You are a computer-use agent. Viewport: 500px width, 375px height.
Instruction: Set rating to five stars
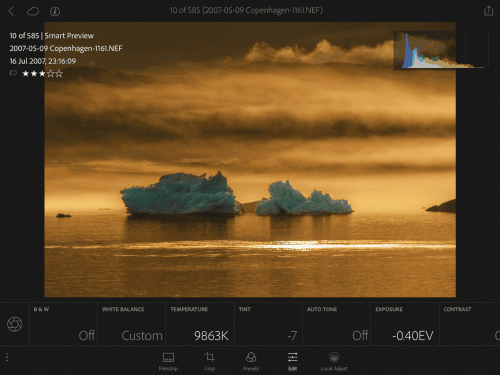point(59,73)
